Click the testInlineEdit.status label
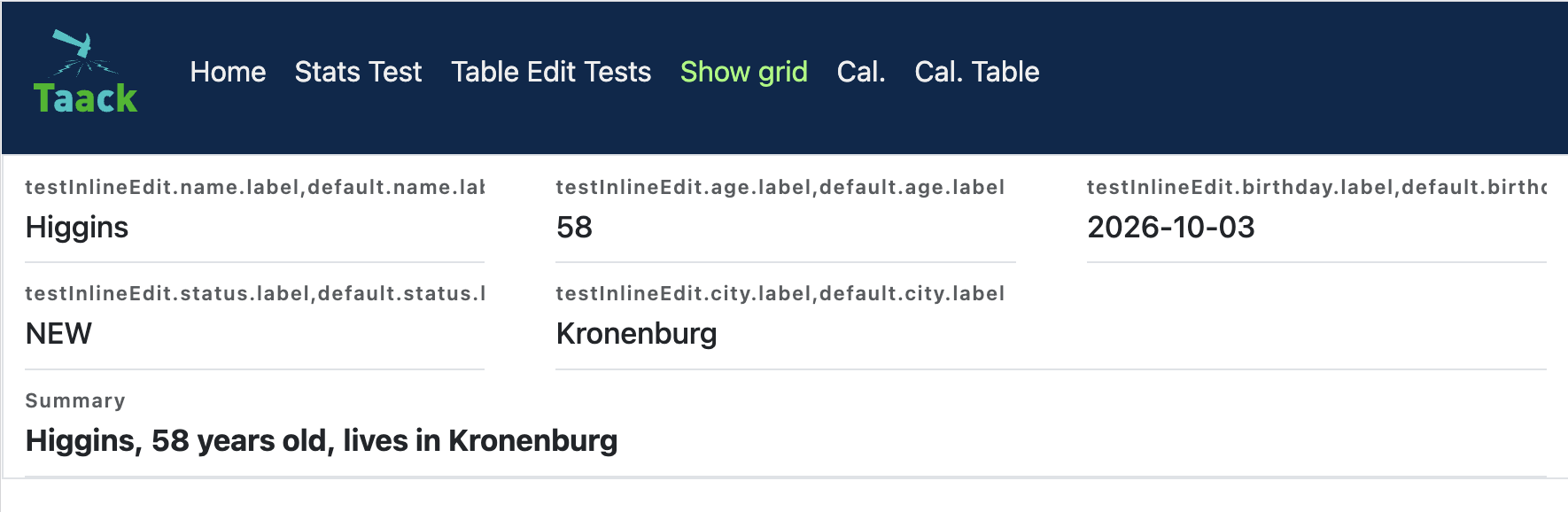The height and width of the screenshot is (512, 1568). click(x=254, y=293)
